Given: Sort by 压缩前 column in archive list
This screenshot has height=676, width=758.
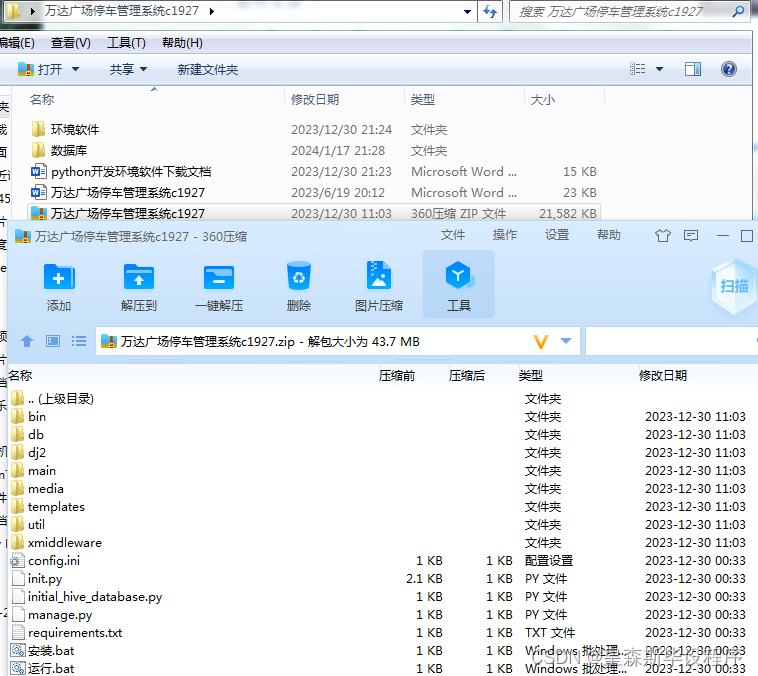Looking at the screenshot, I should (396, 376).
